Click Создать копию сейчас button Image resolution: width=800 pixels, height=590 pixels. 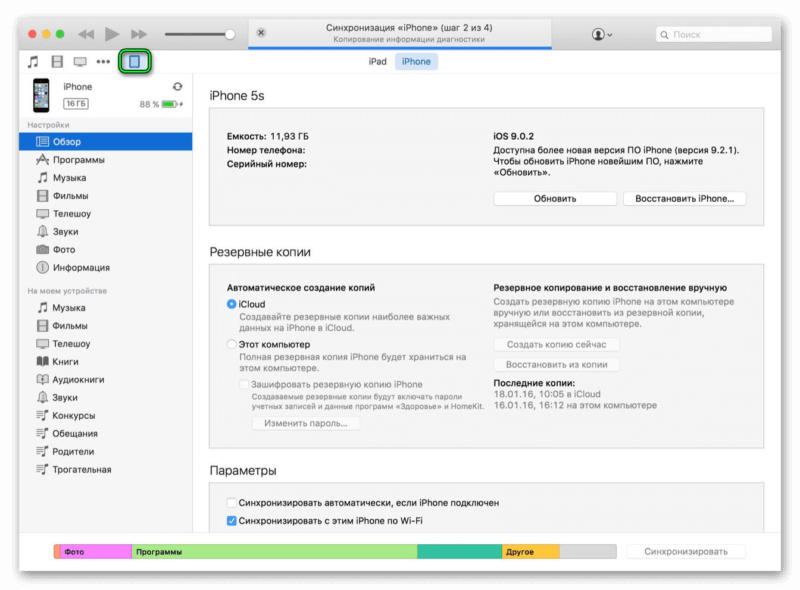pos(556,345)
